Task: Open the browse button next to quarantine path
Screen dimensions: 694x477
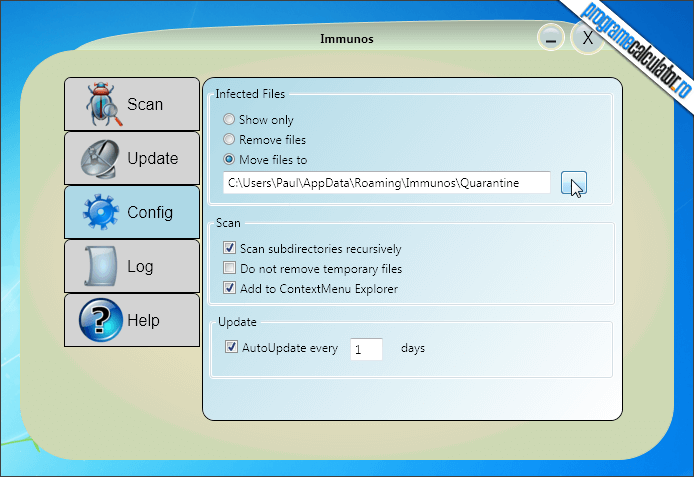Action: click(x=574, y=183)
